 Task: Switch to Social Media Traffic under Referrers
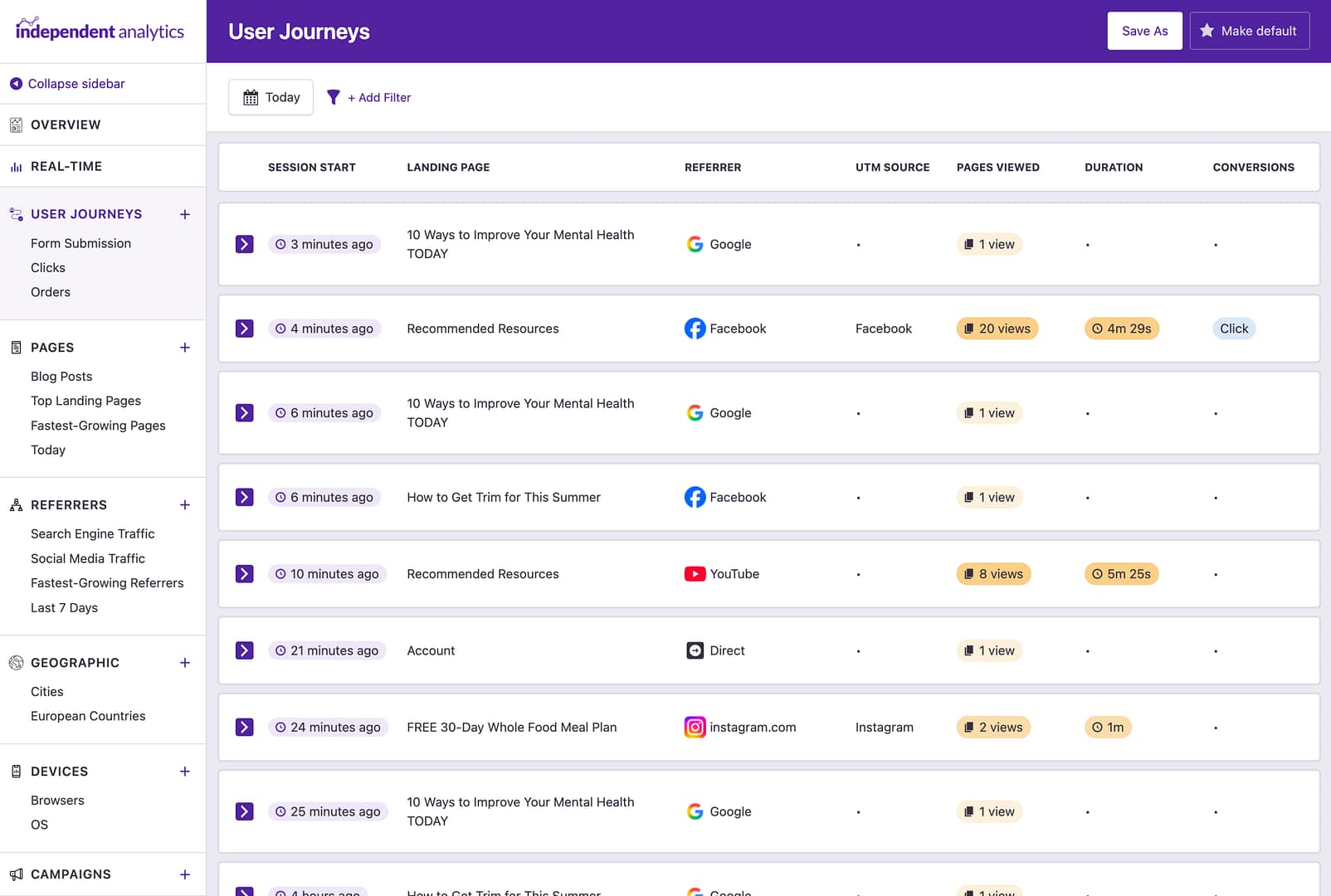(87, 558)
